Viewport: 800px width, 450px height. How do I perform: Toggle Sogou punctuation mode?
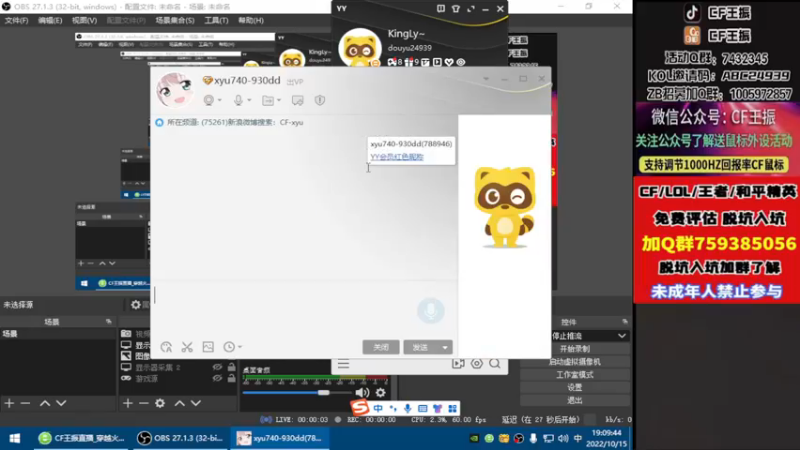[x=393, y=408]
